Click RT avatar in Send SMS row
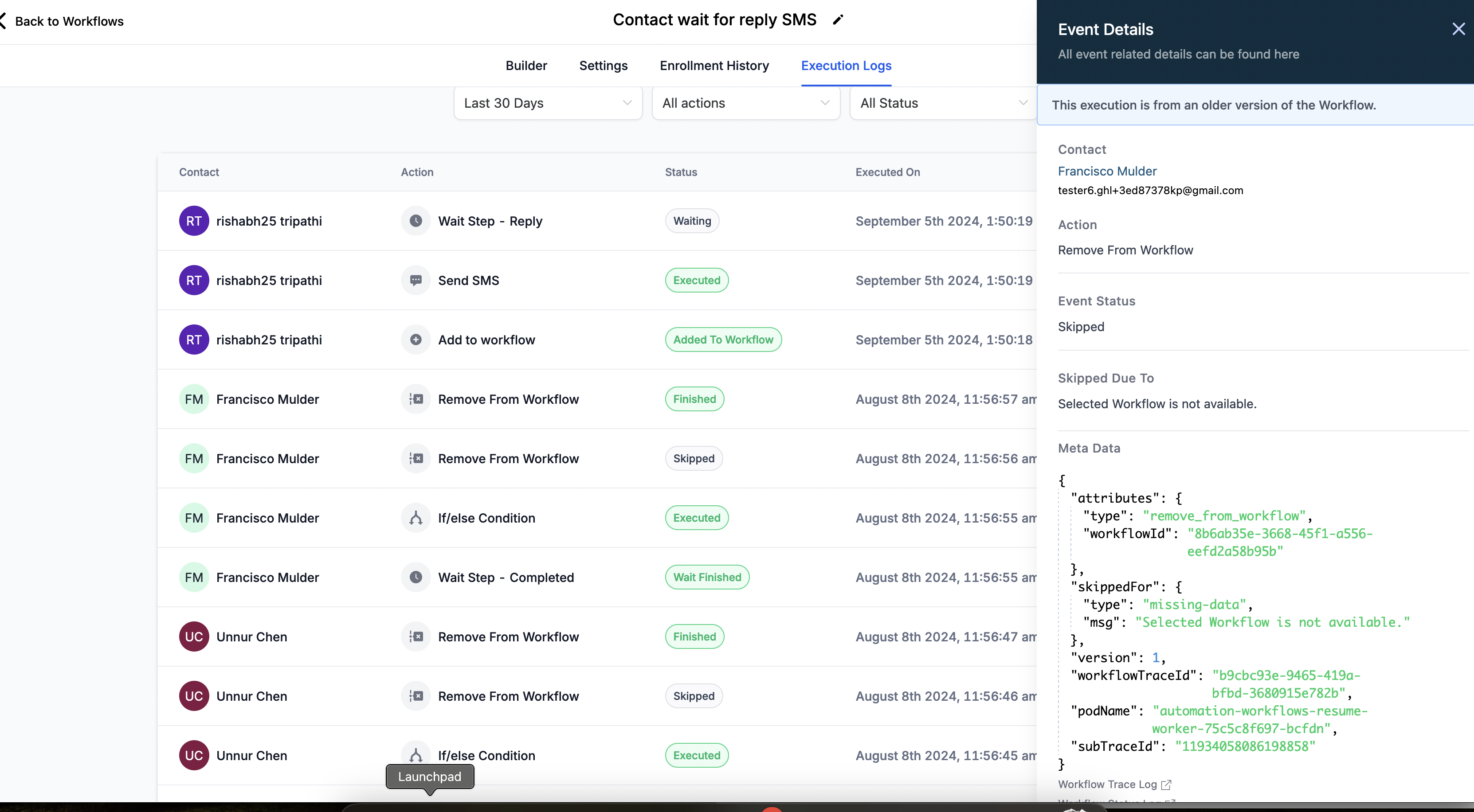This screenshot has height=812, width=1474. click(194, 280)
